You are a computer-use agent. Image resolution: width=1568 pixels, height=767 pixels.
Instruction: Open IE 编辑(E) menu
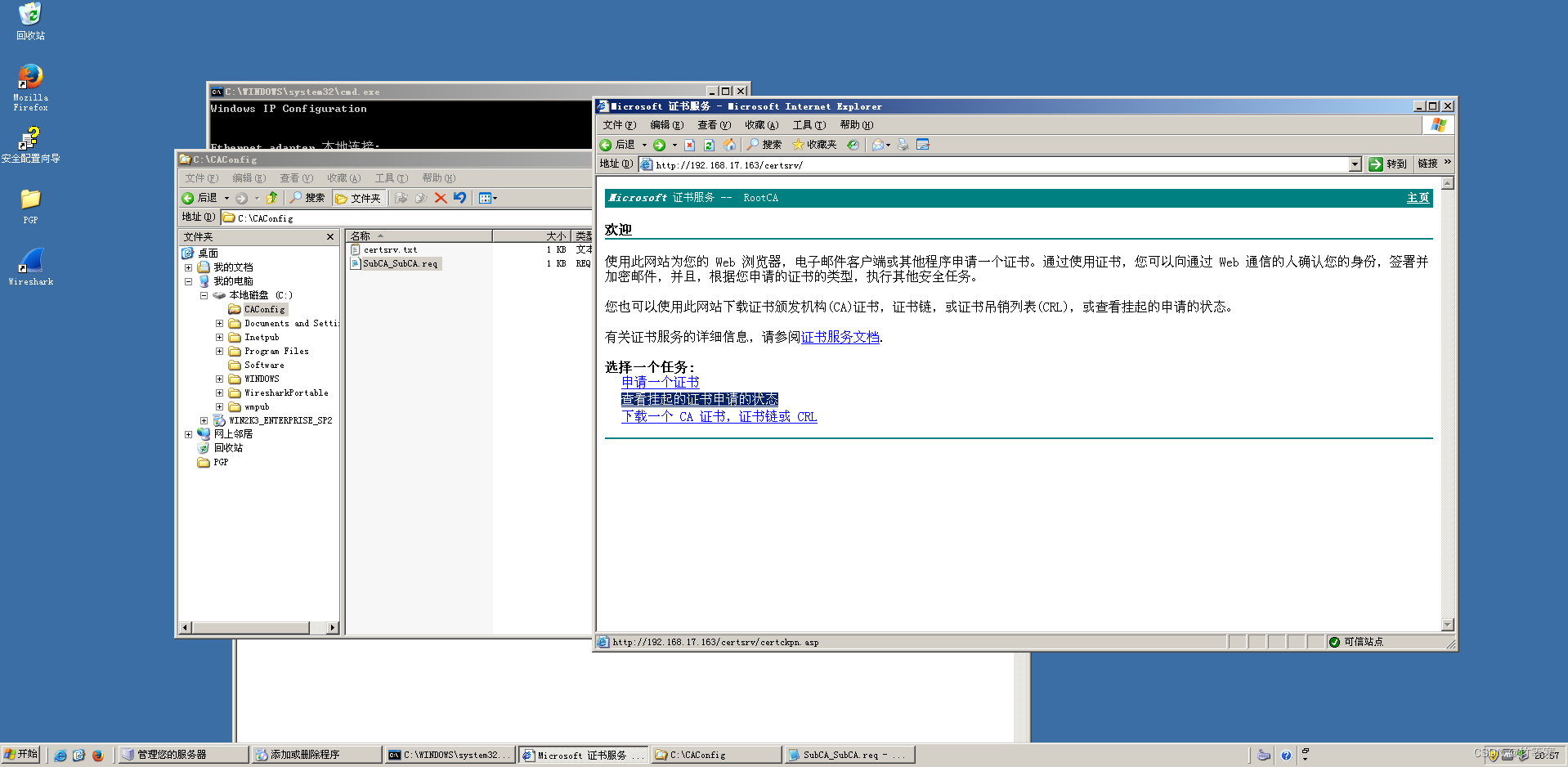[x=666, y=125]
